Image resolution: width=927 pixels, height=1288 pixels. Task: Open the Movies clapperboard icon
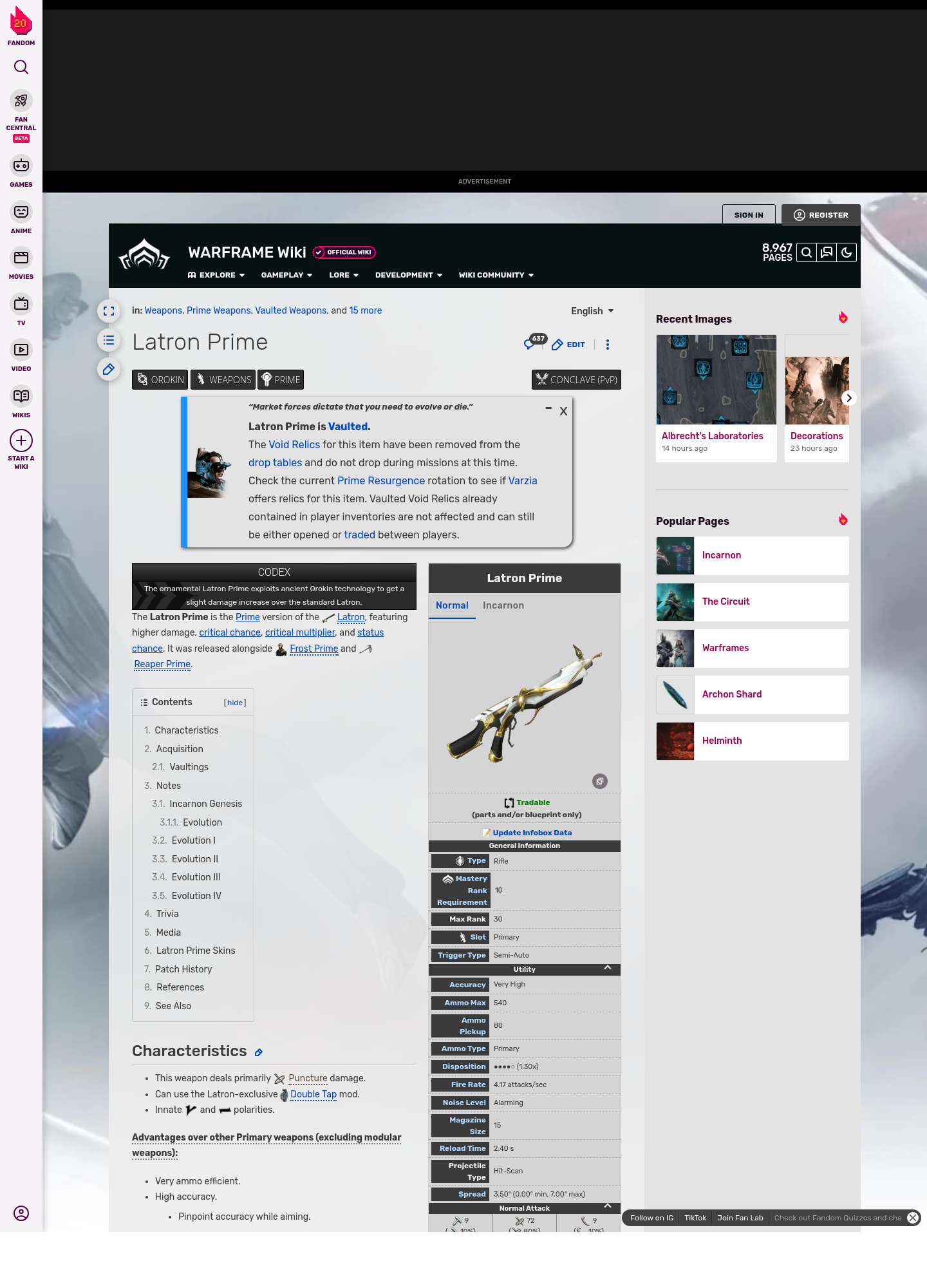(21, 258)
